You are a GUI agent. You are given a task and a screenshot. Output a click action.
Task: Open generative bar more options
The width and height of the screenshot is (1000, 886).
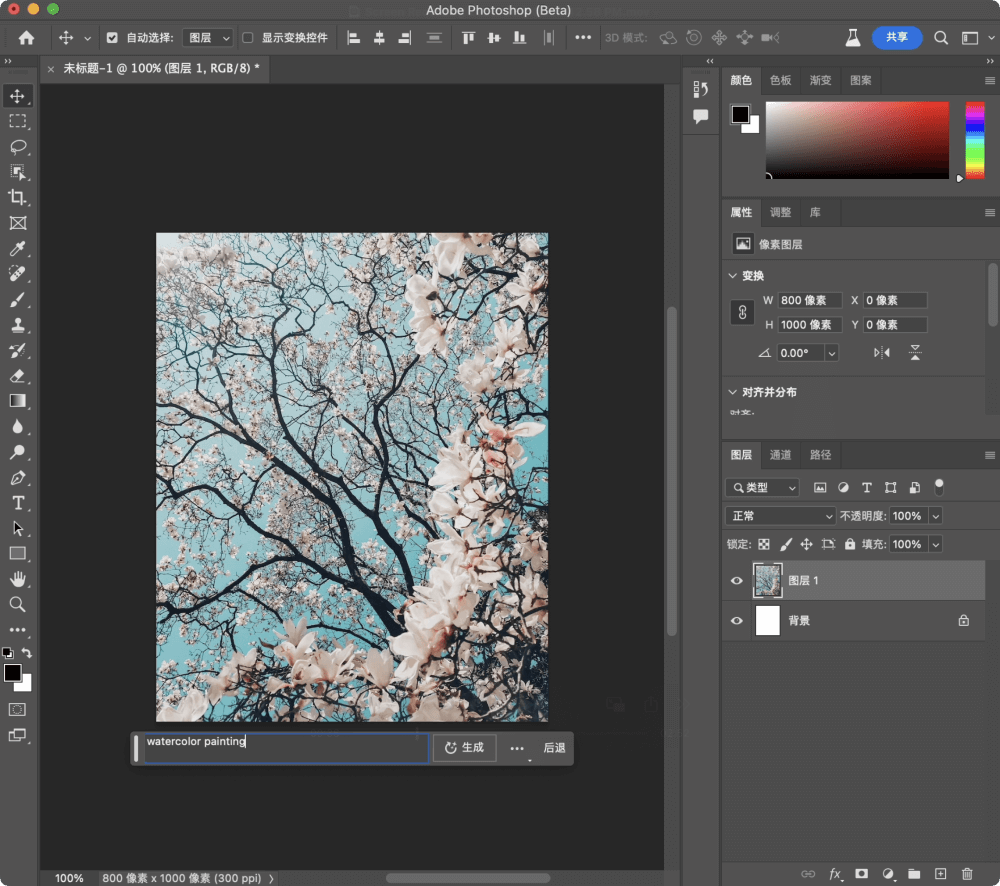point(517,748)
